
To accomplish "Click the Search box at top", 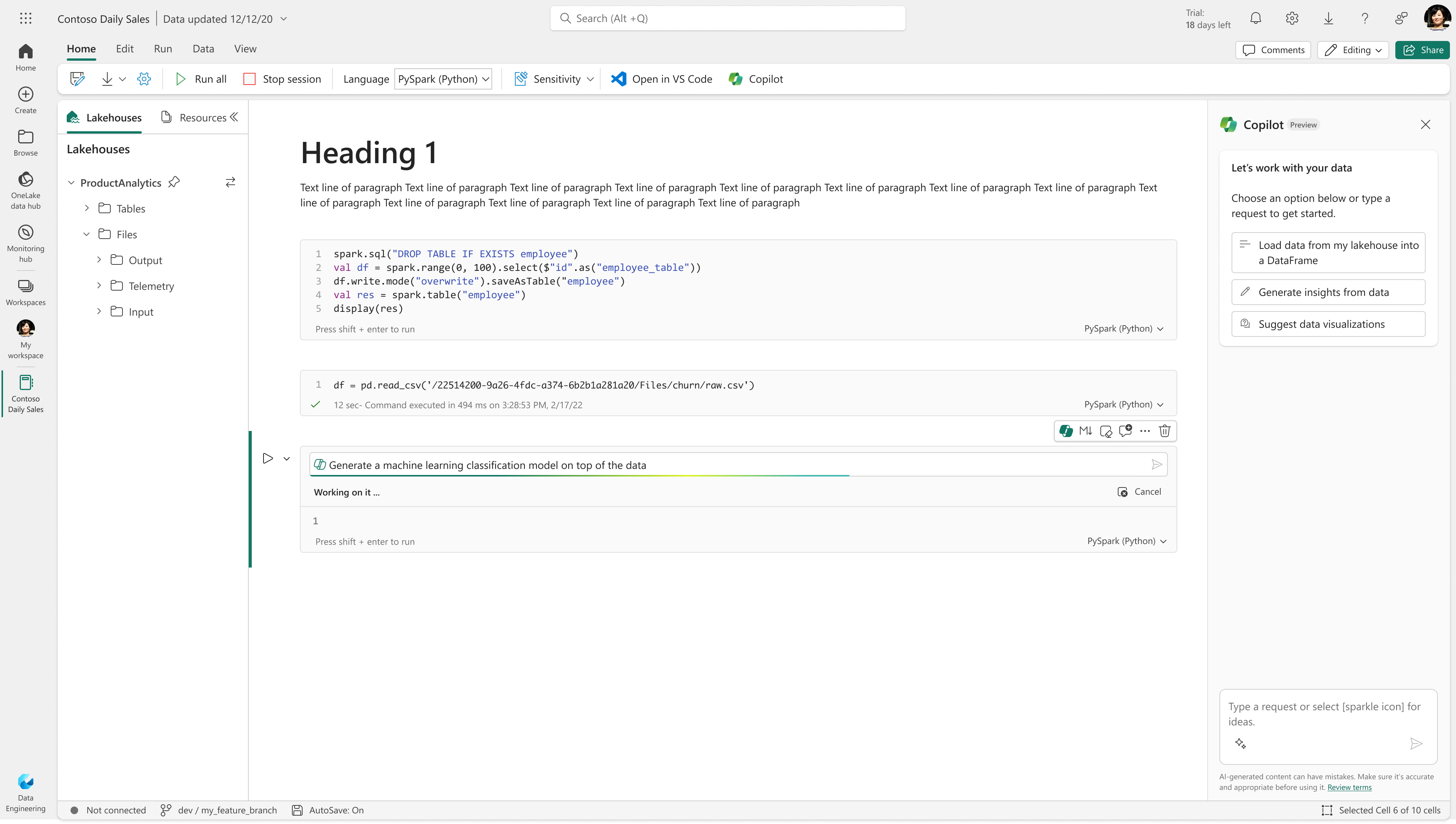I will pyautogui.click(x=727, y=19).
